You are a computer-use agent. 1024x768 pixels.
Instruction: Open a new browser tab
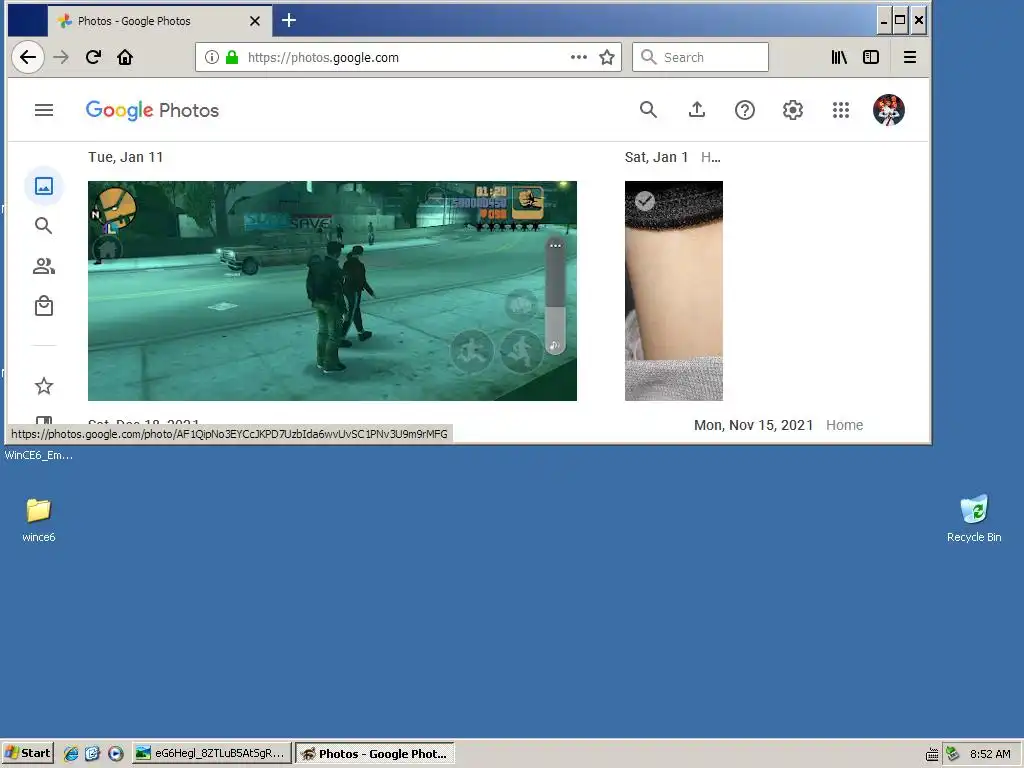[x=289, y=20]
